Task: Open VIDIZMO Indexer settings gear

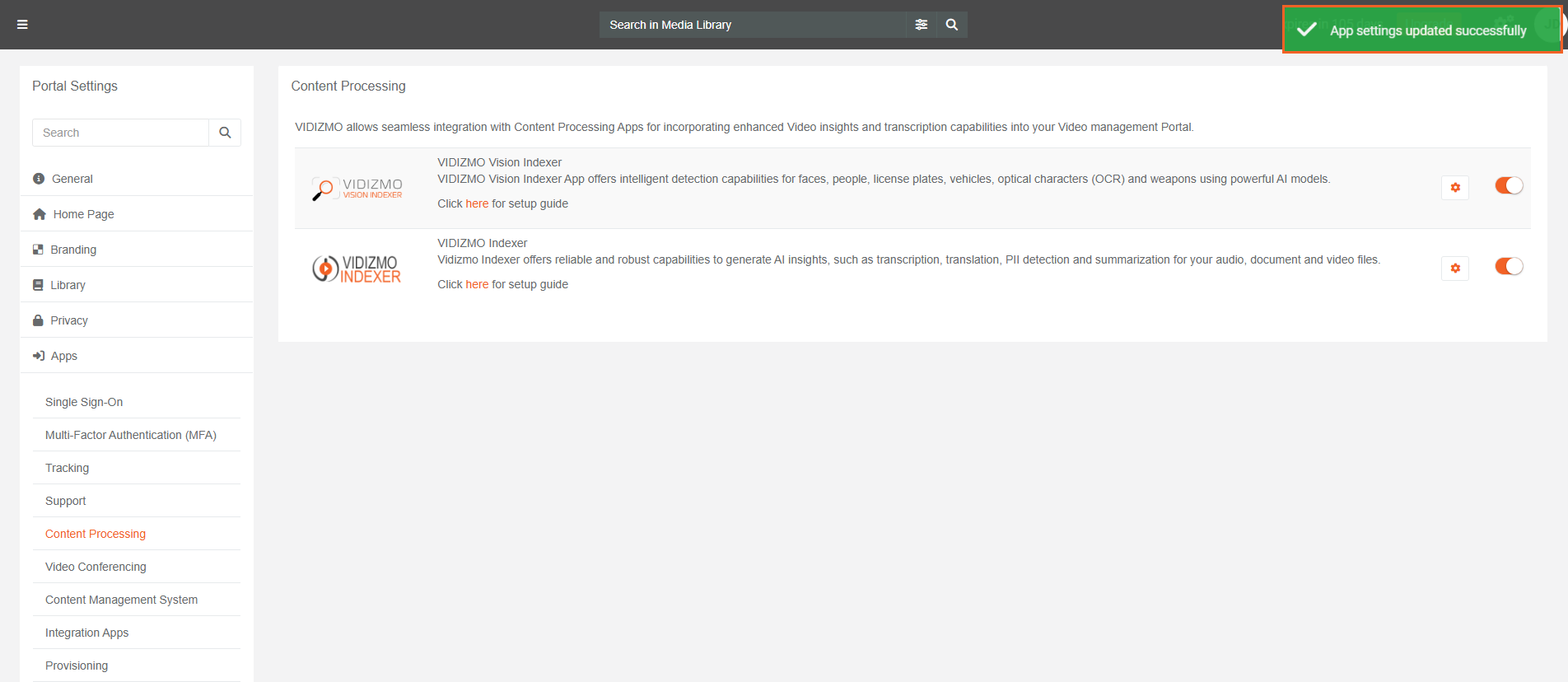Action: pyautogui.click(x=1455, y=269)
